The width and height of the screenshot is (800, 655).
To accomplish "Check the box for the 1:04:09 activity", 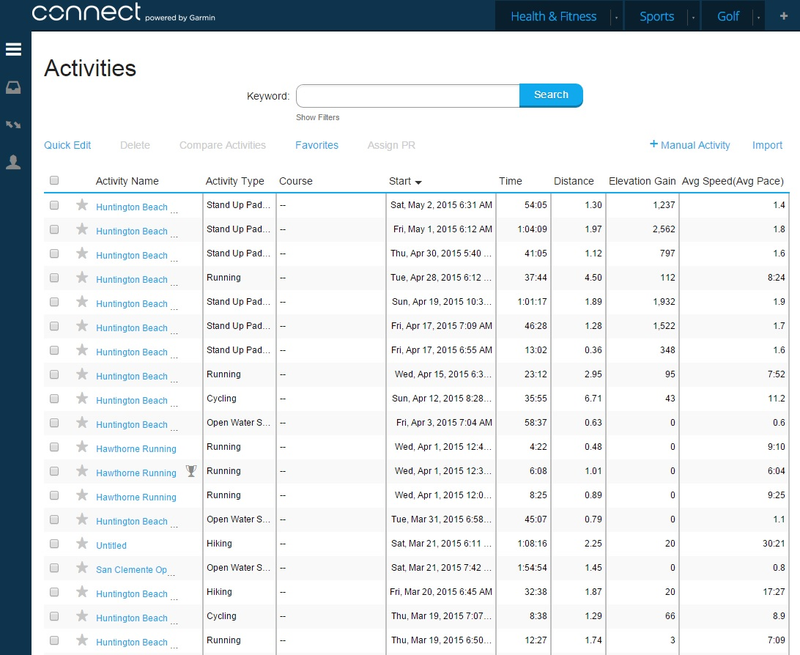I will (x=54, y=230).
